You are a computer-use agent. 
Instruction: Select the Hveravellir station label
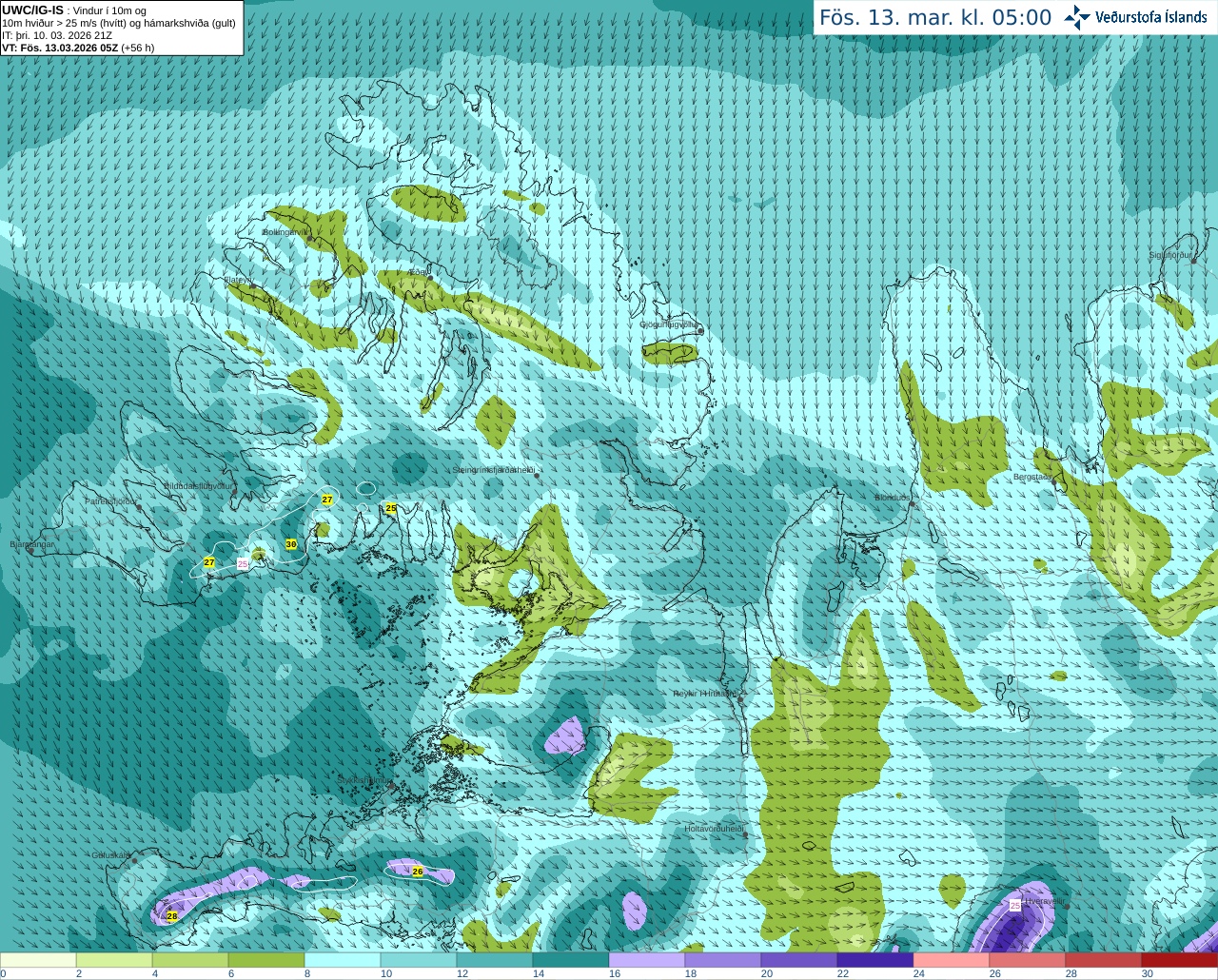1043,900
